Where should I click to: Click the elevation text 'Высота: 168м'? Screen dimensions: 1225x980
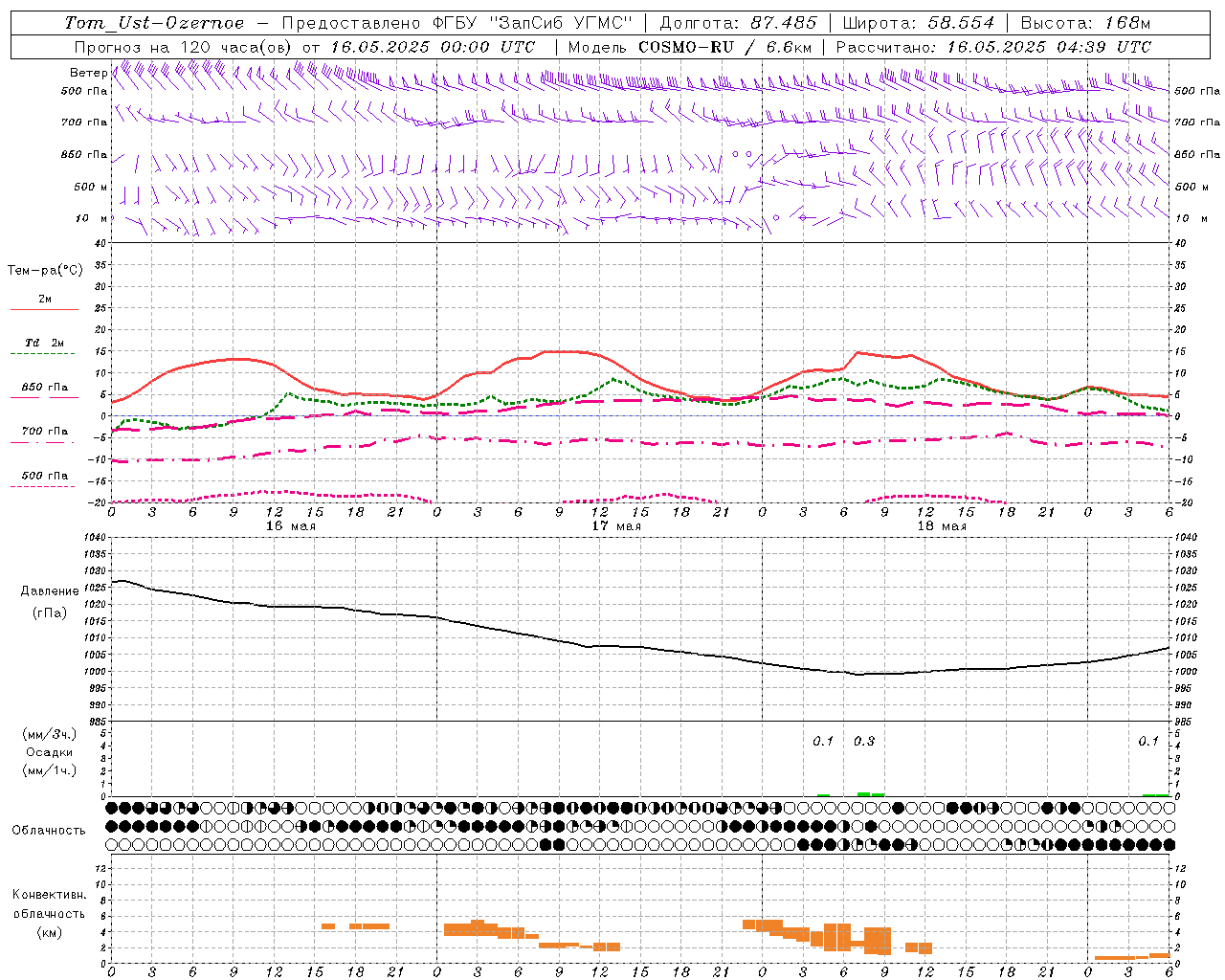[1086, 23]
